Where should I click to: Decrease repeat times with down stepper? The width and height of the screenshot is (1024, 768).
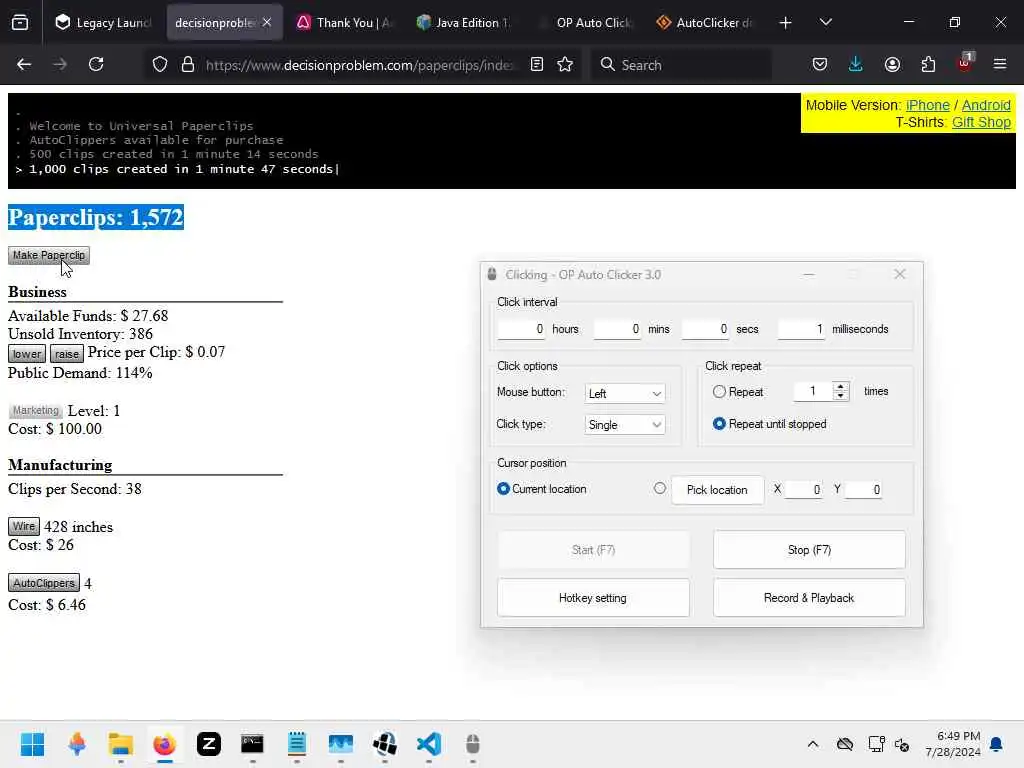tap(840, 396)
